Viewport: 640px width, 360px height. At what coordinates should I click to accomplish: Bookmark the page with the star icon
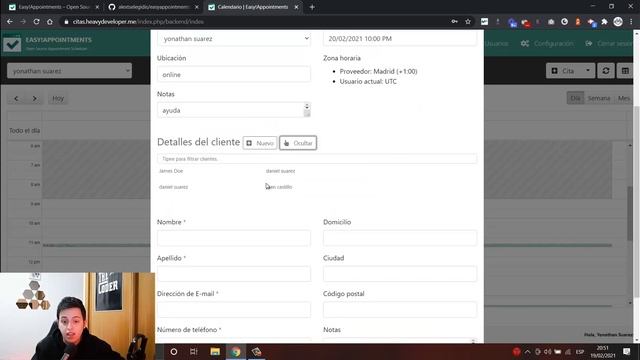[x=468, y=22]
